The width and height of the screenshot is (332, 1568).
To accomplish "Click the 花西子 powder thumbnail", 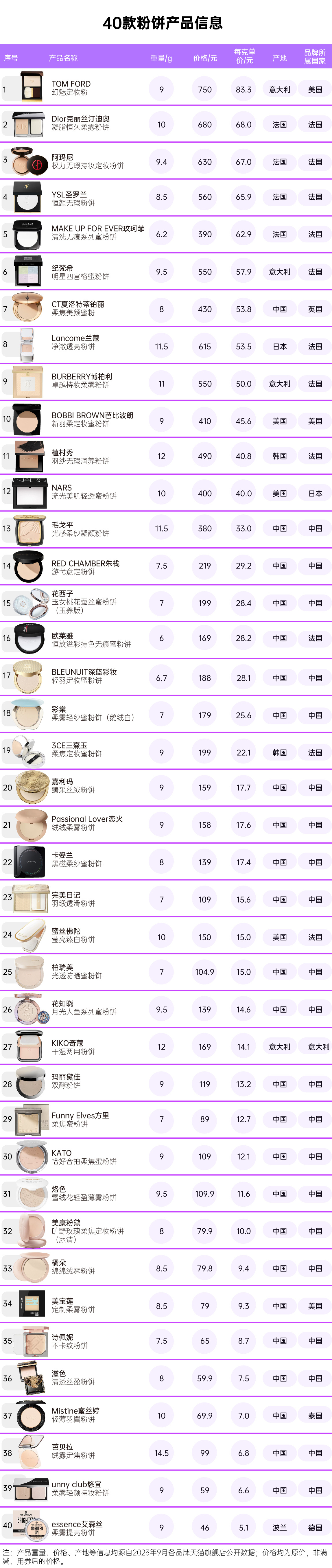I will (x=30, y=603).
